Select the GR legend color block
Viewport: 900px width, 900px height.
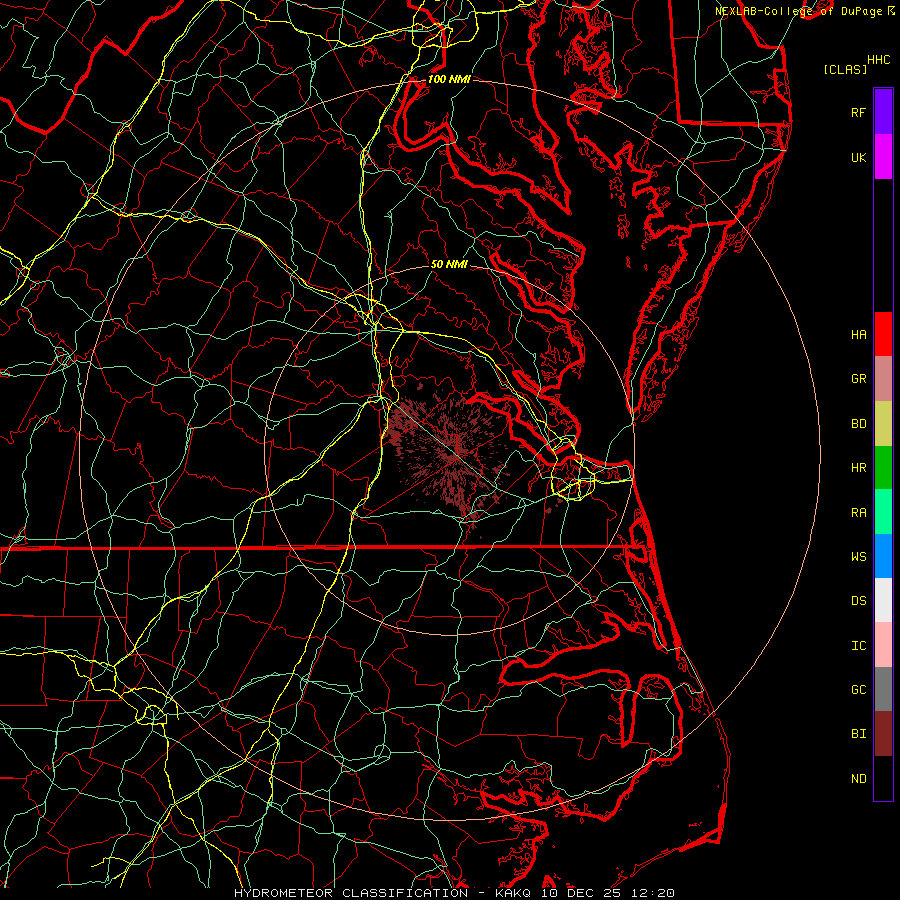click(883, 378)
